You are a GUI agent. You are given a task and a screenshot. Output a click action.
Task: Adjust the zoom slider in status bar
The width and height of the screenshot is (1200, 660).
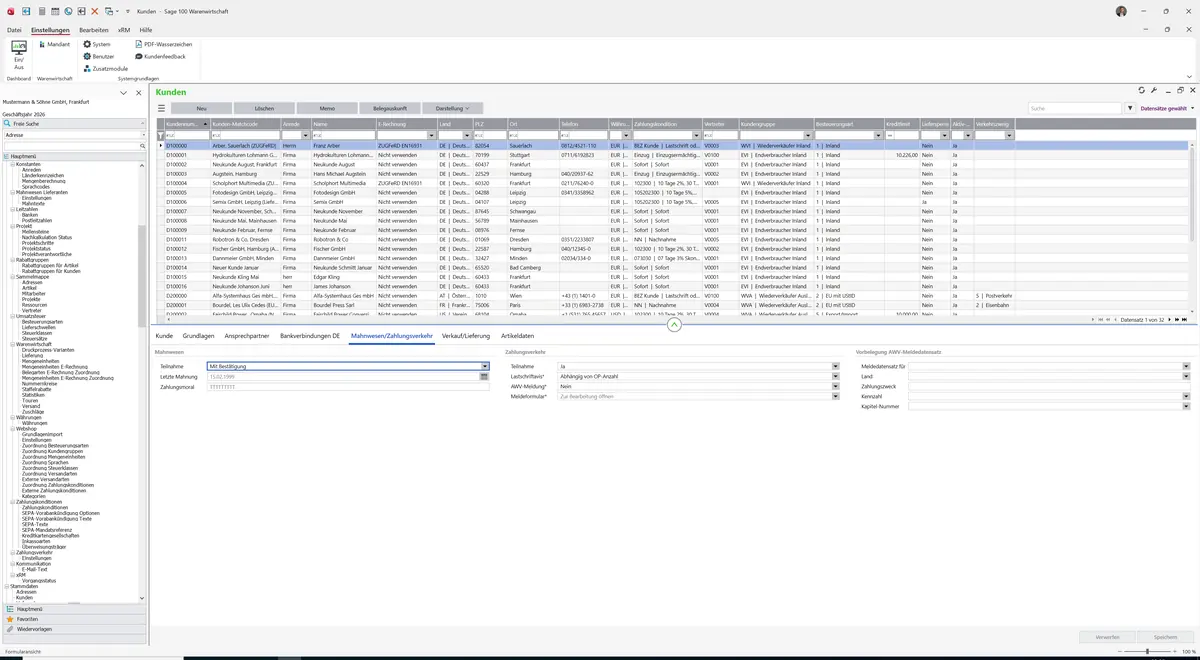point(1148,651)
